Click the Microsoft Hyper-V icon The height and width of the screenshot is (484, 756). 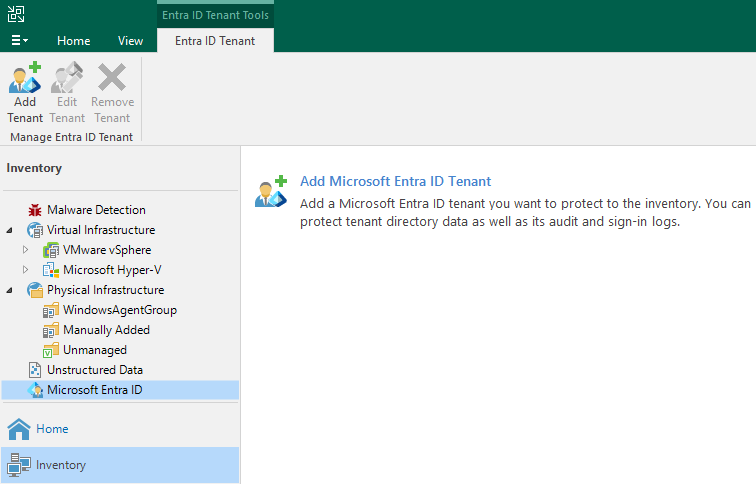point(51,270)
